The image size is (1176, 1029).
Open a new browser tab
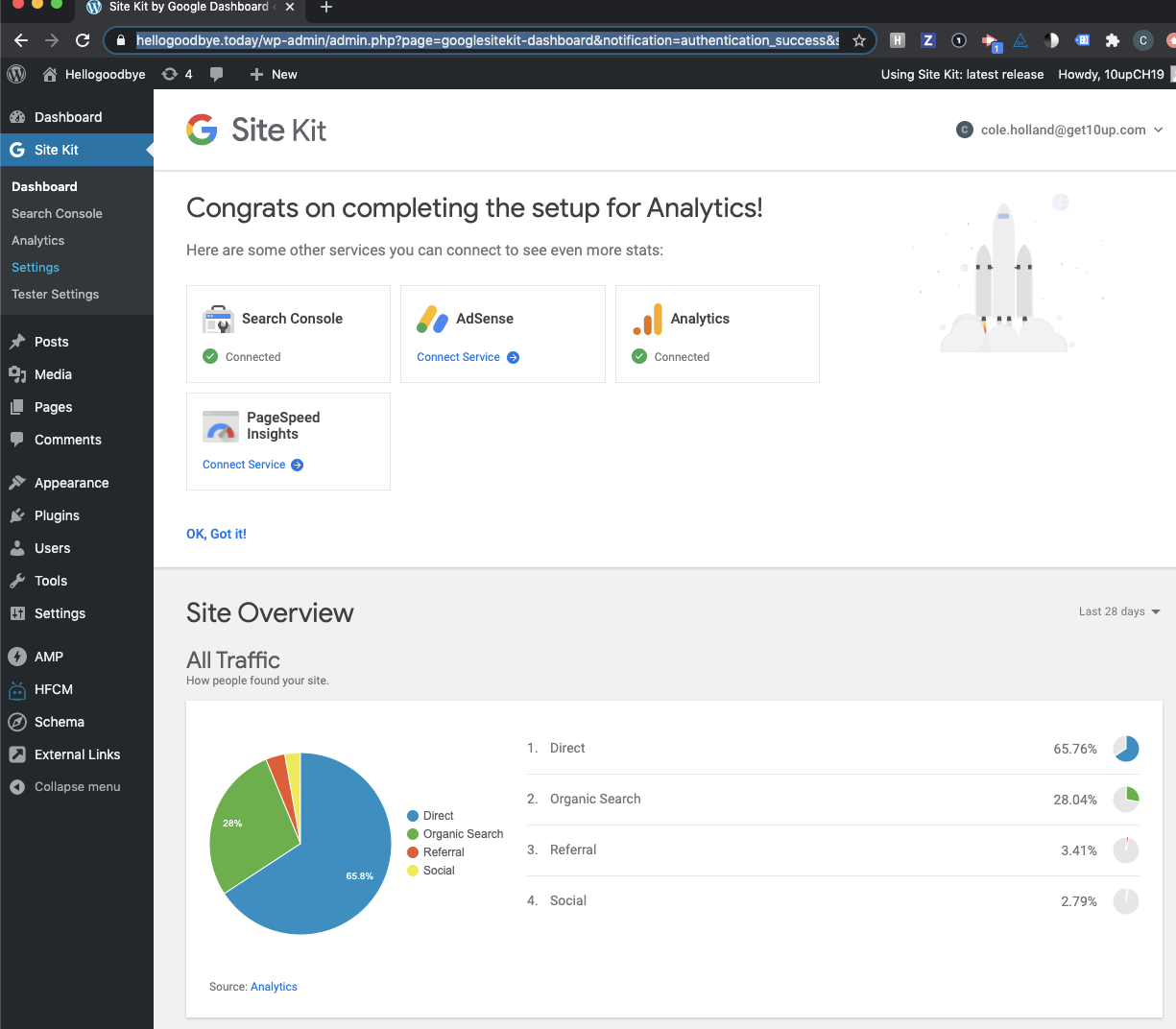pyautogui.click(x=326, y=8)
